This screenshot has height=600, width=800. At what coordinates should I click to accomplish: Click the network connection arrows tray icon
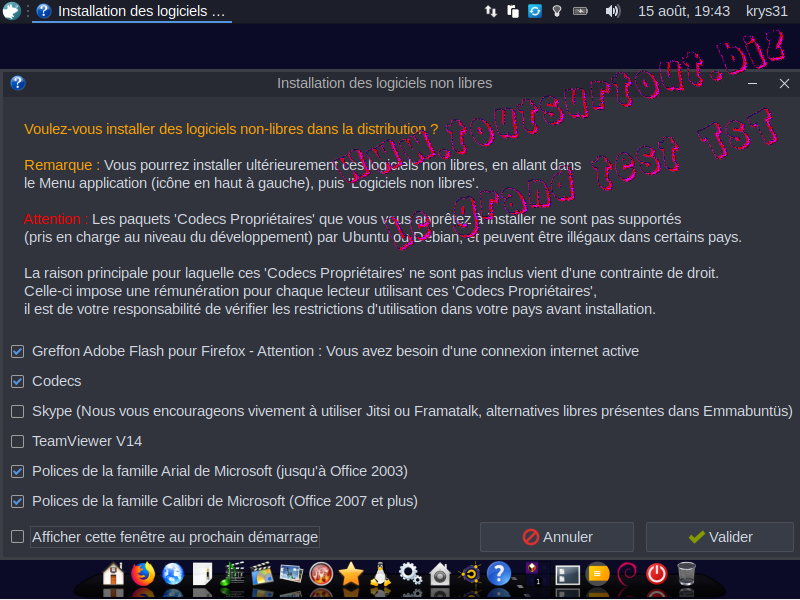click(x=491, y=11)
